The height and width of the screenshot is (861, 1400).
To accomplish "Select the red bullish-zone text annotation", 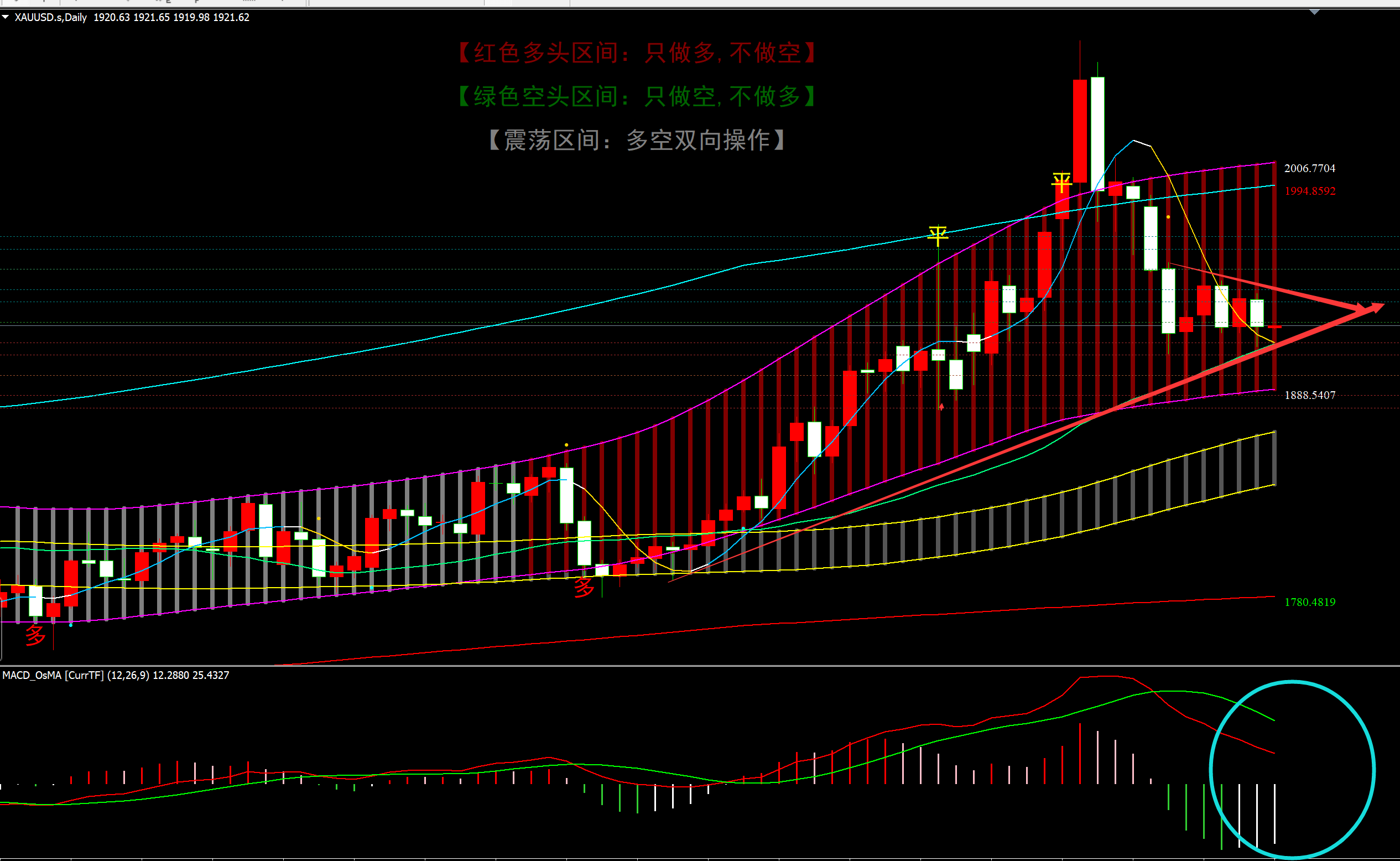I will tap(637, 53).
